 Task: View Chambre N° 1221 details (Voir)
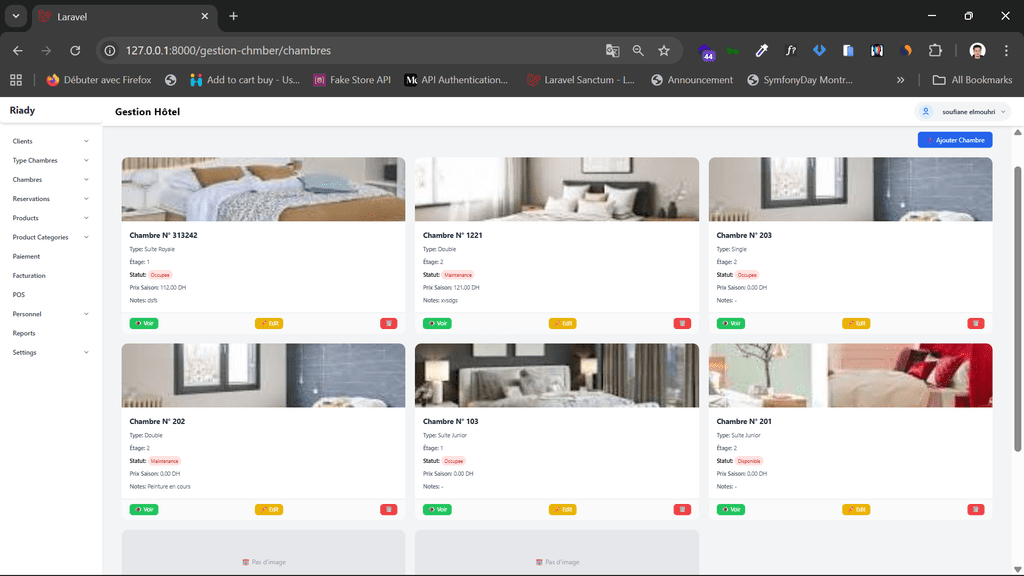pos(437,323)
